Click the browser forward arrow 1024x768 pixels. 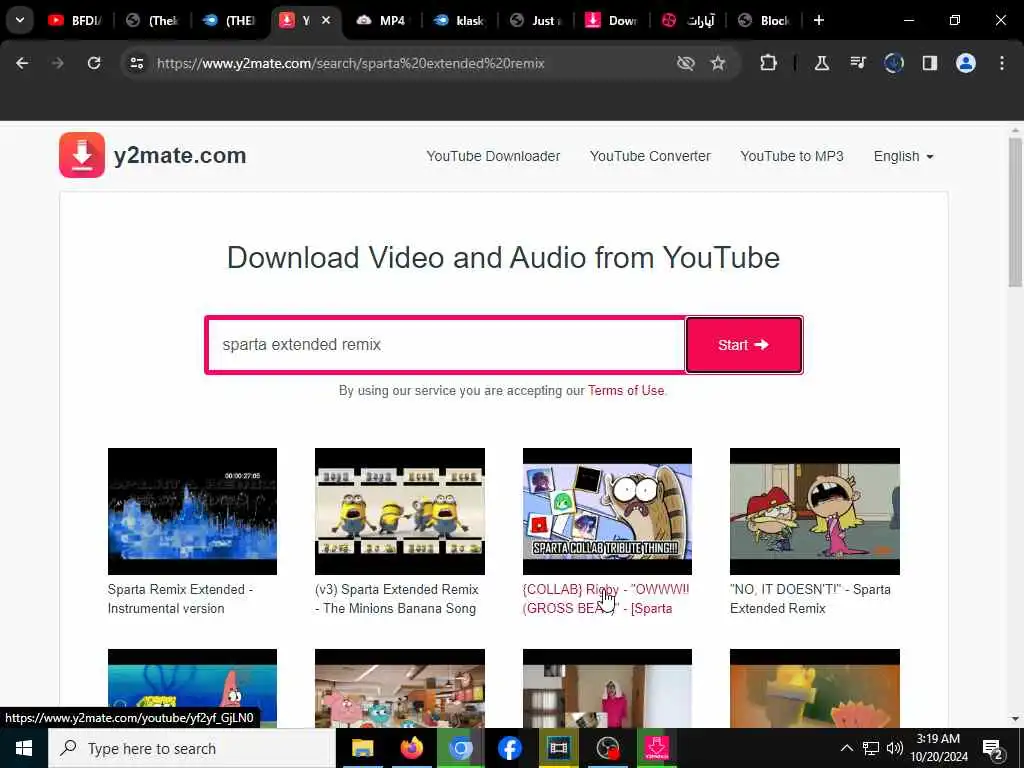[57, 63]
